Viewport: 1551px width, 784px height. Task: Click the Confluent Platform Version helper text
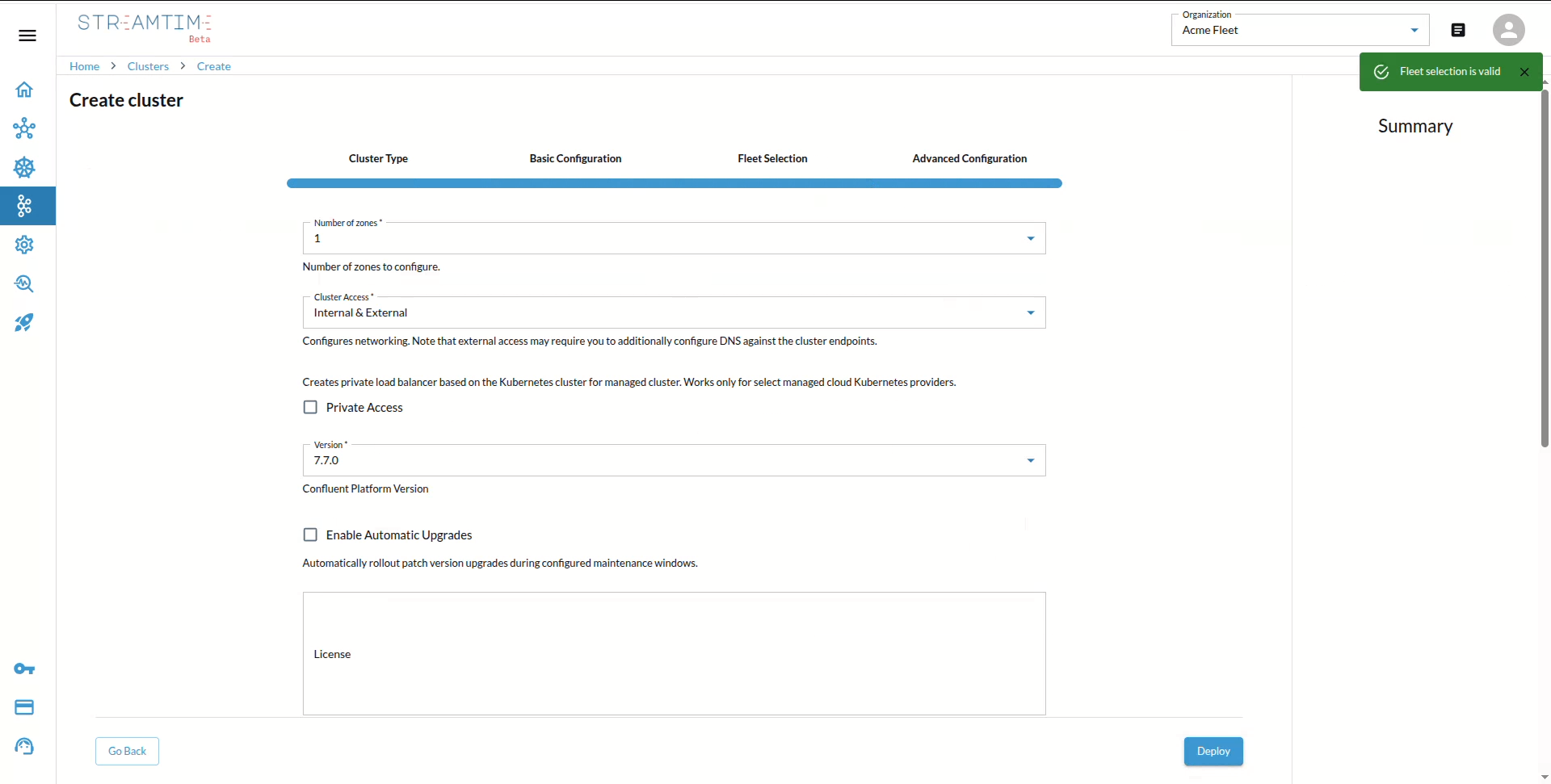[365, 489]
